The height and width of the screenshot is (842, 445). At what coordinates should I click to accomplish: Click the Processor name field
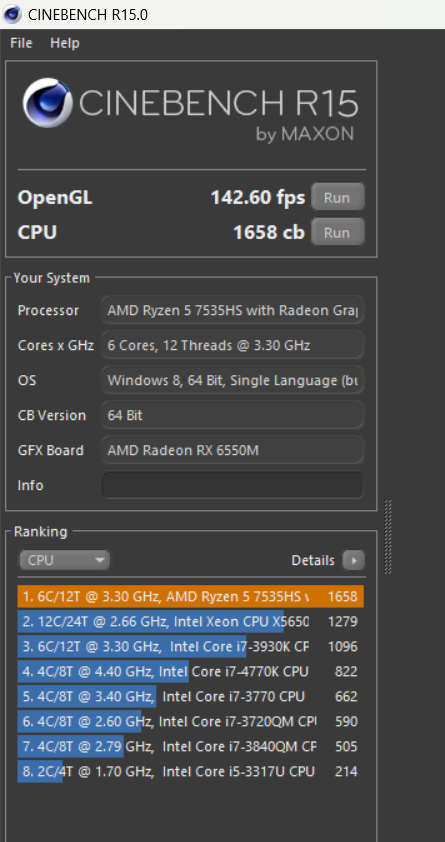point(232,310)
